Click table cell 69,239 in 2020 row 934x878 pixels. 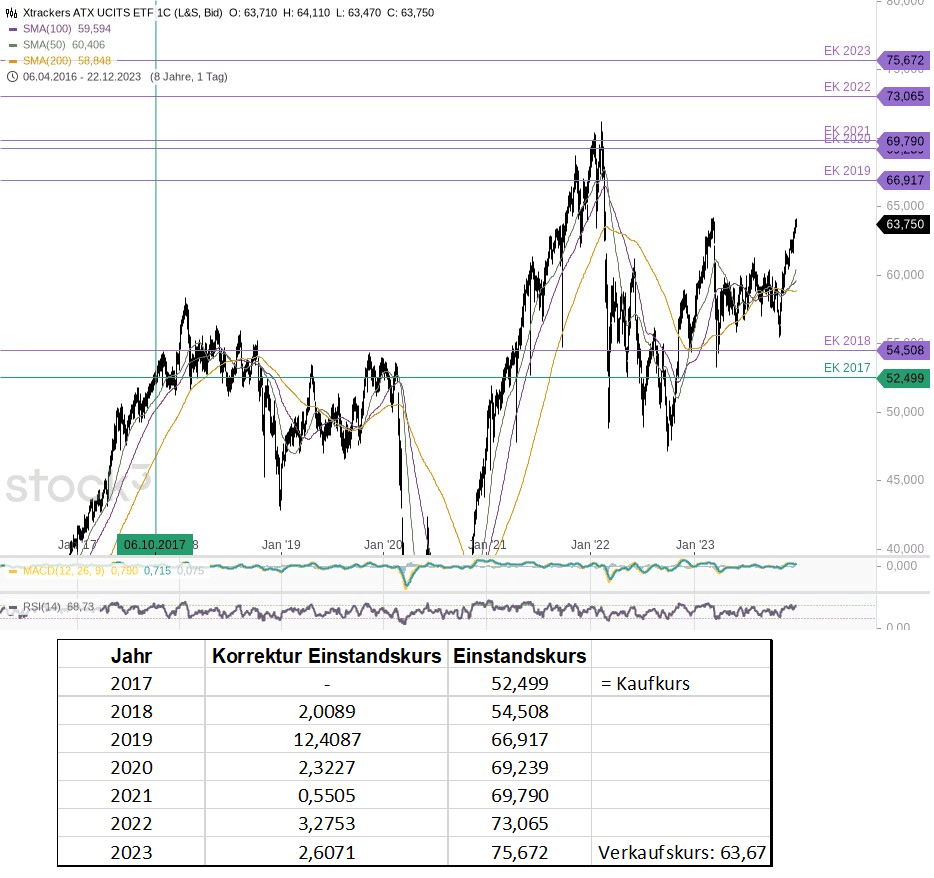(x=520, y=767)
